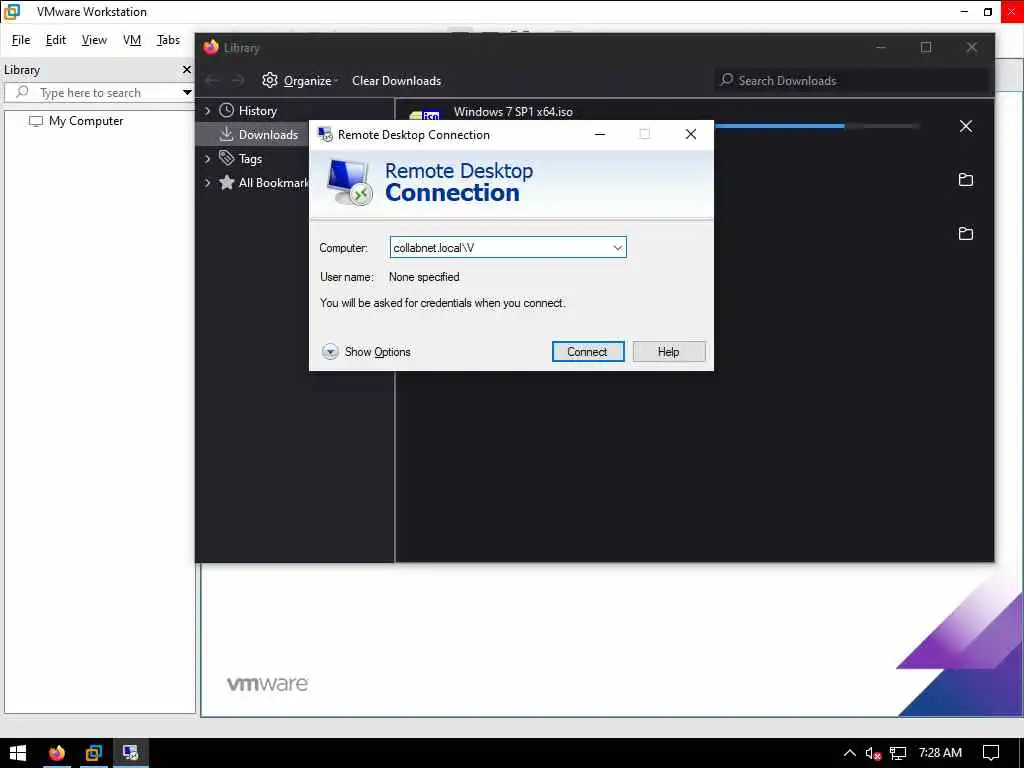Open the VMware View menu
Image resolution: width=1024 pixels, height=768 pixels.
[x=94, y=40]
